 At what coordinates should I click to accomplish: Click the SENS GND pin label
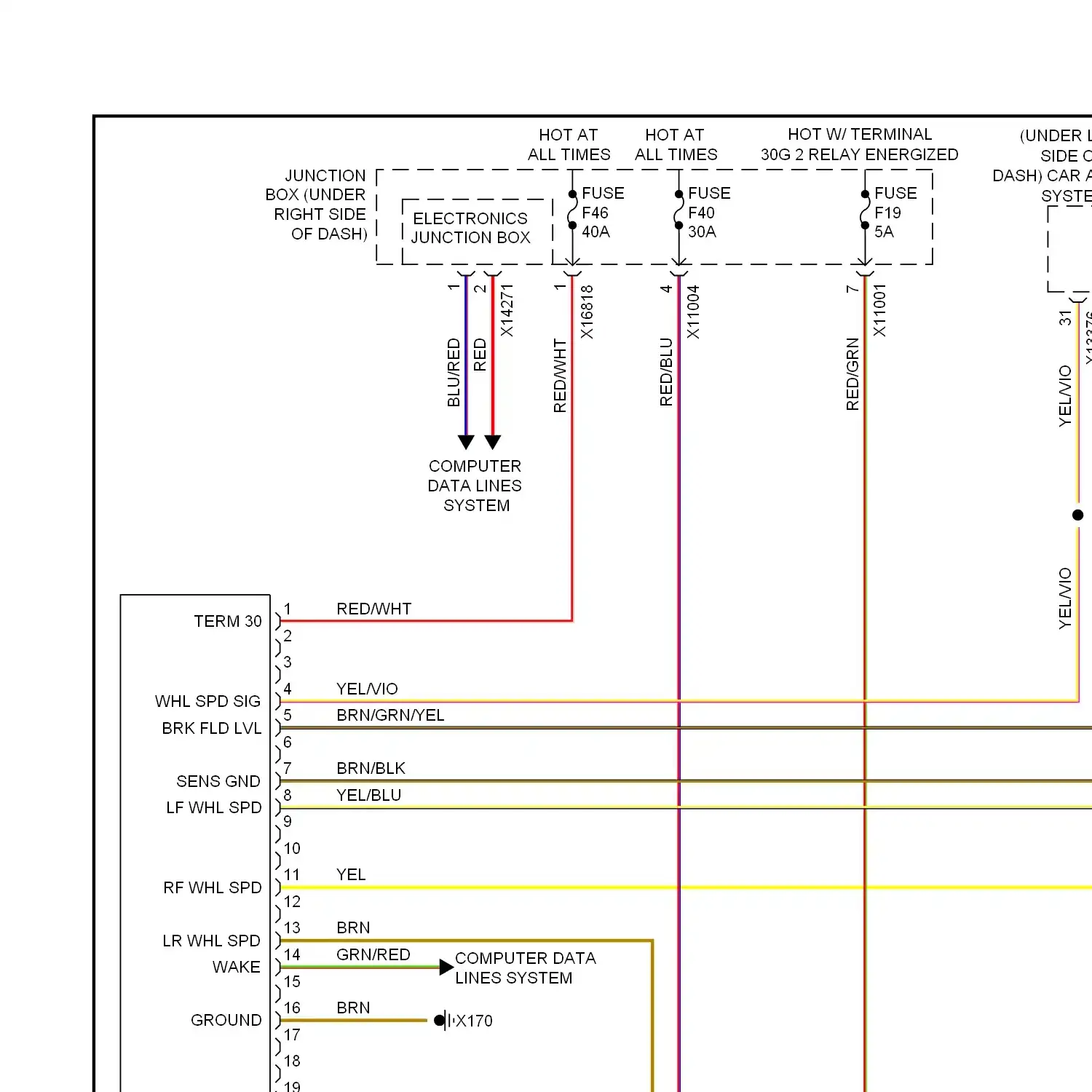click(x=218, y=781)
